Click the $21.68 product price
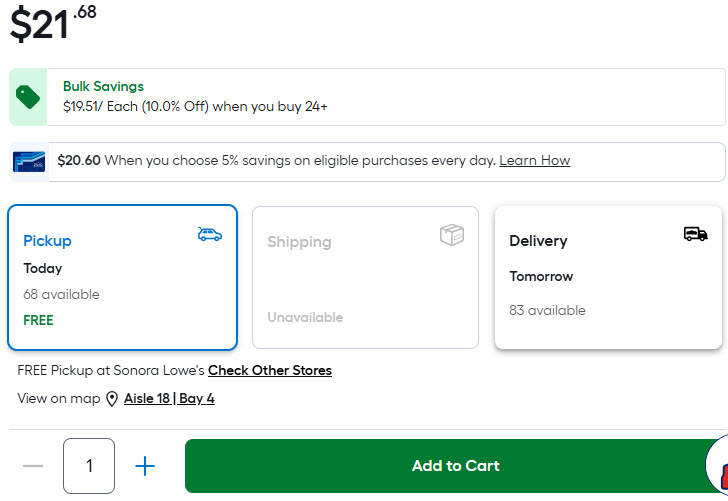728x501 pixels. (53, 24)
